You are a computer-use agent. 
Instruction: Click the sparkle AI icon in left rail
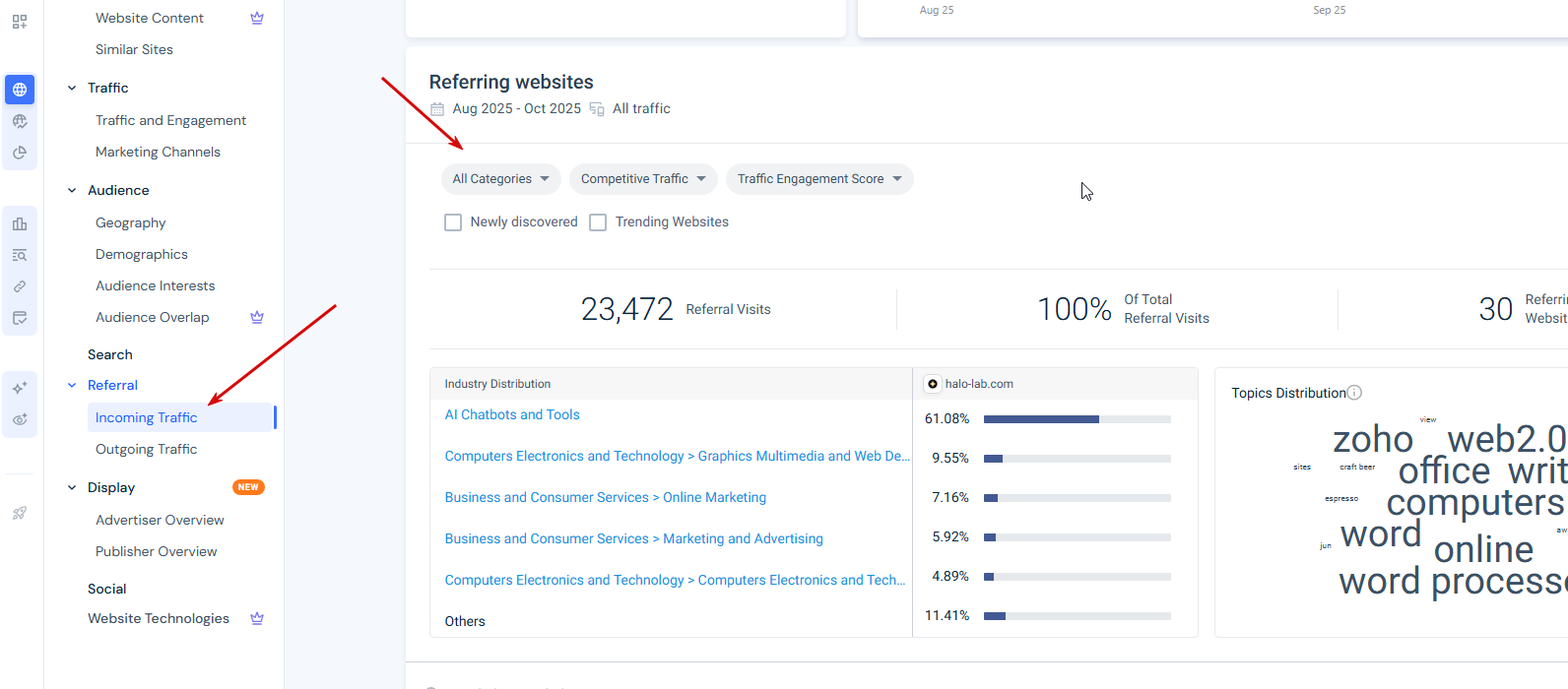click(20, 388)
